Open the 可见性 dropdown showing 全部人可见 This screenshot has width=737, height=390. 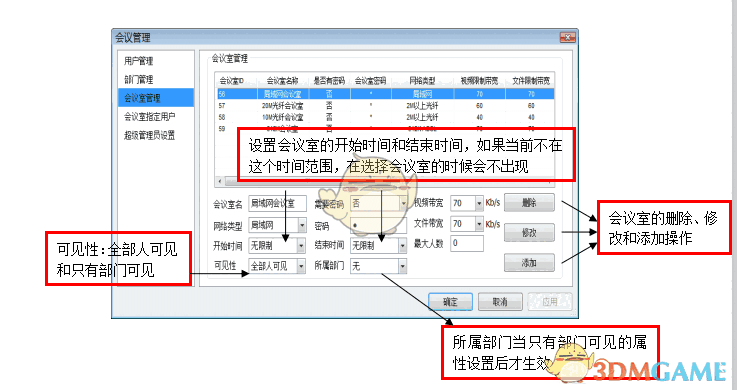[x=301, y=266]
